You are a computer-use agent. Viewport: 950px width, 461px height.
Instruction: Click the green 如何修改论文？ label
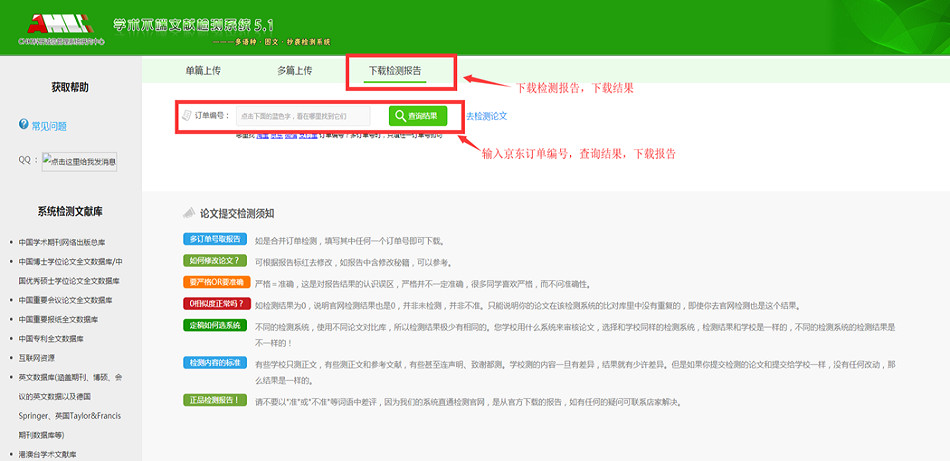[213, 262]
